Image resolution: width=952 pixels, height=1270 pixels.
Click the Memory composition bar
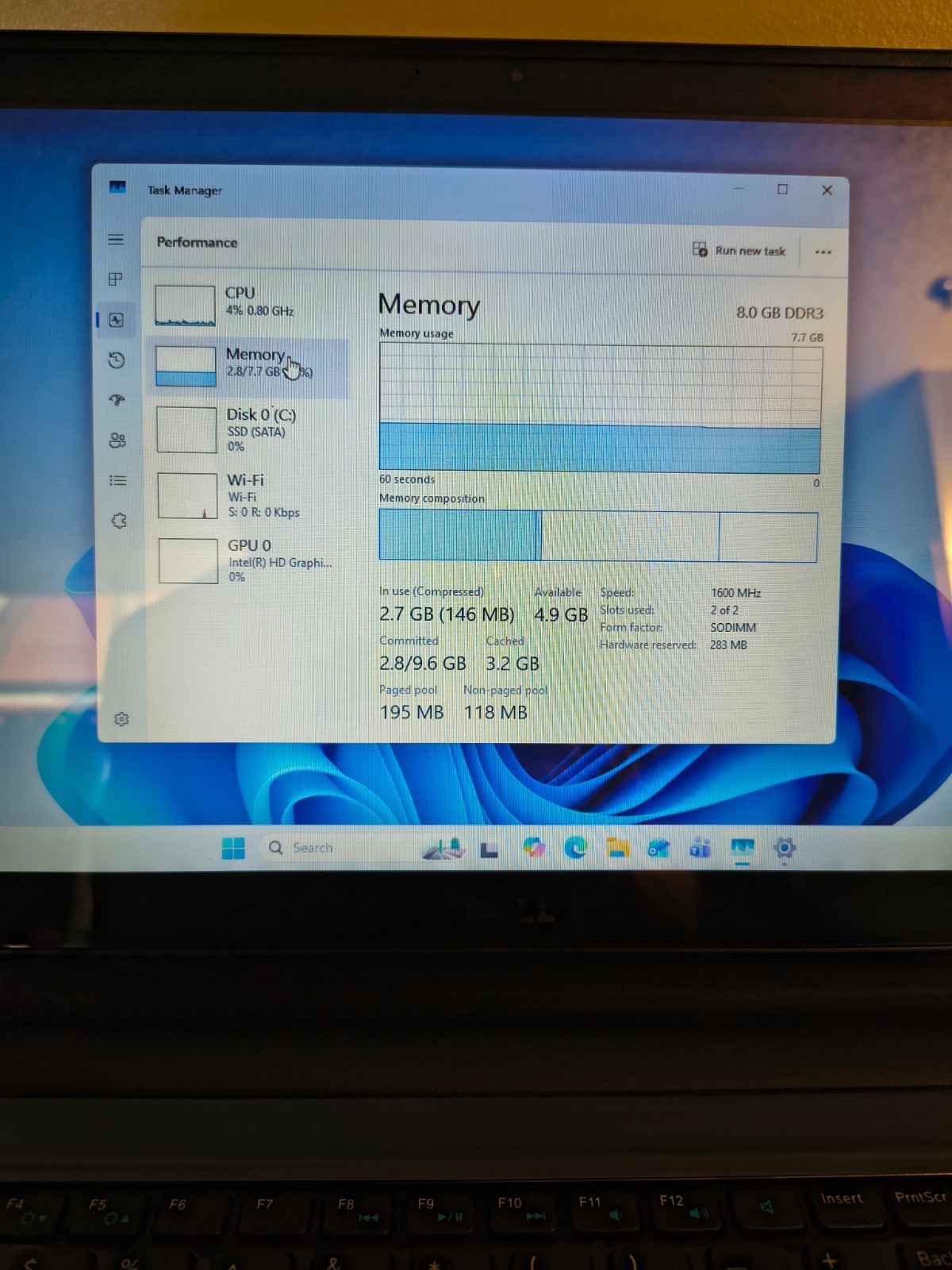point(598,536)
